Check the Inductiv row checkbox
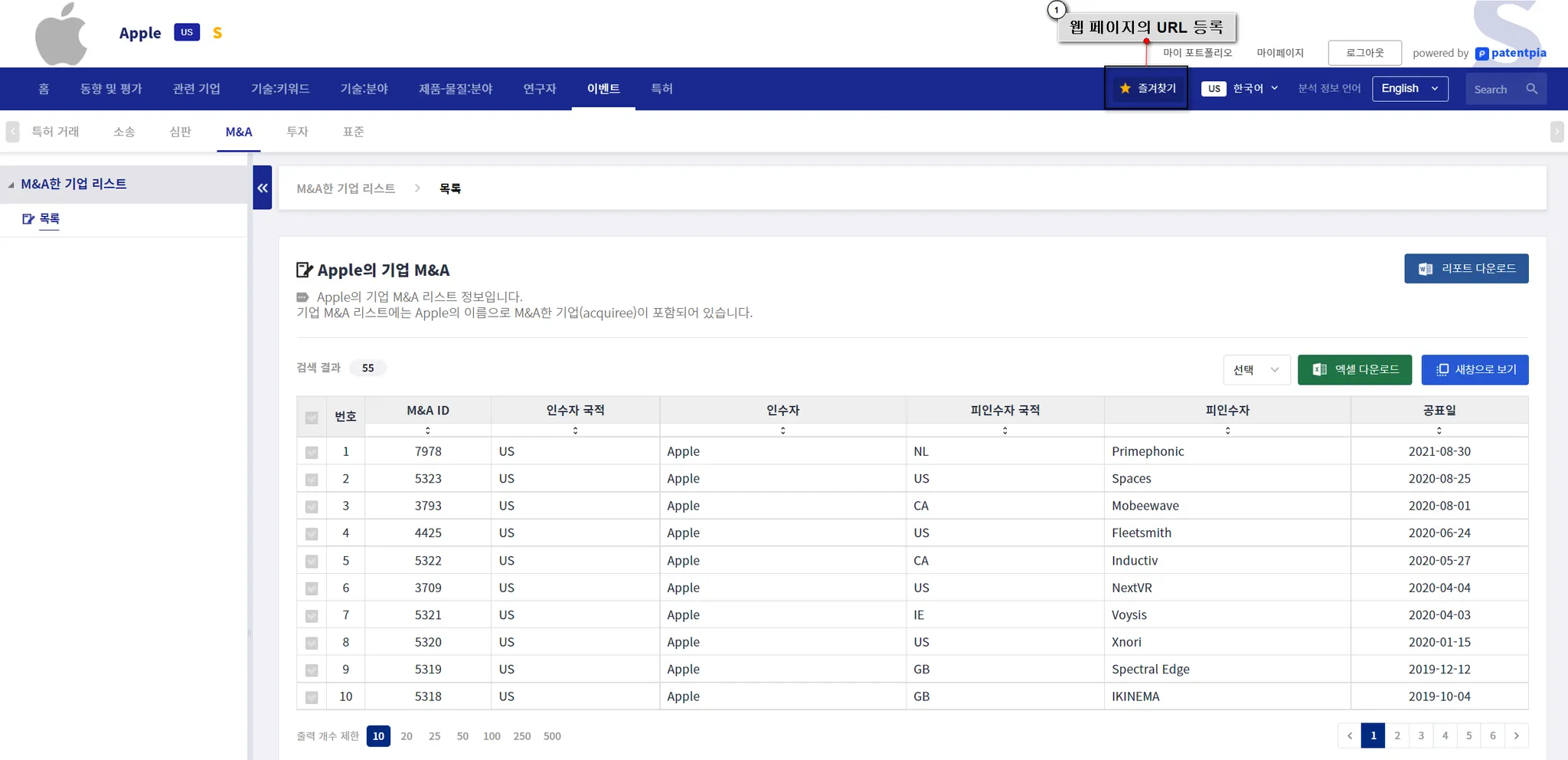This screenshot has height=760, width=1568. click(312, 562)
